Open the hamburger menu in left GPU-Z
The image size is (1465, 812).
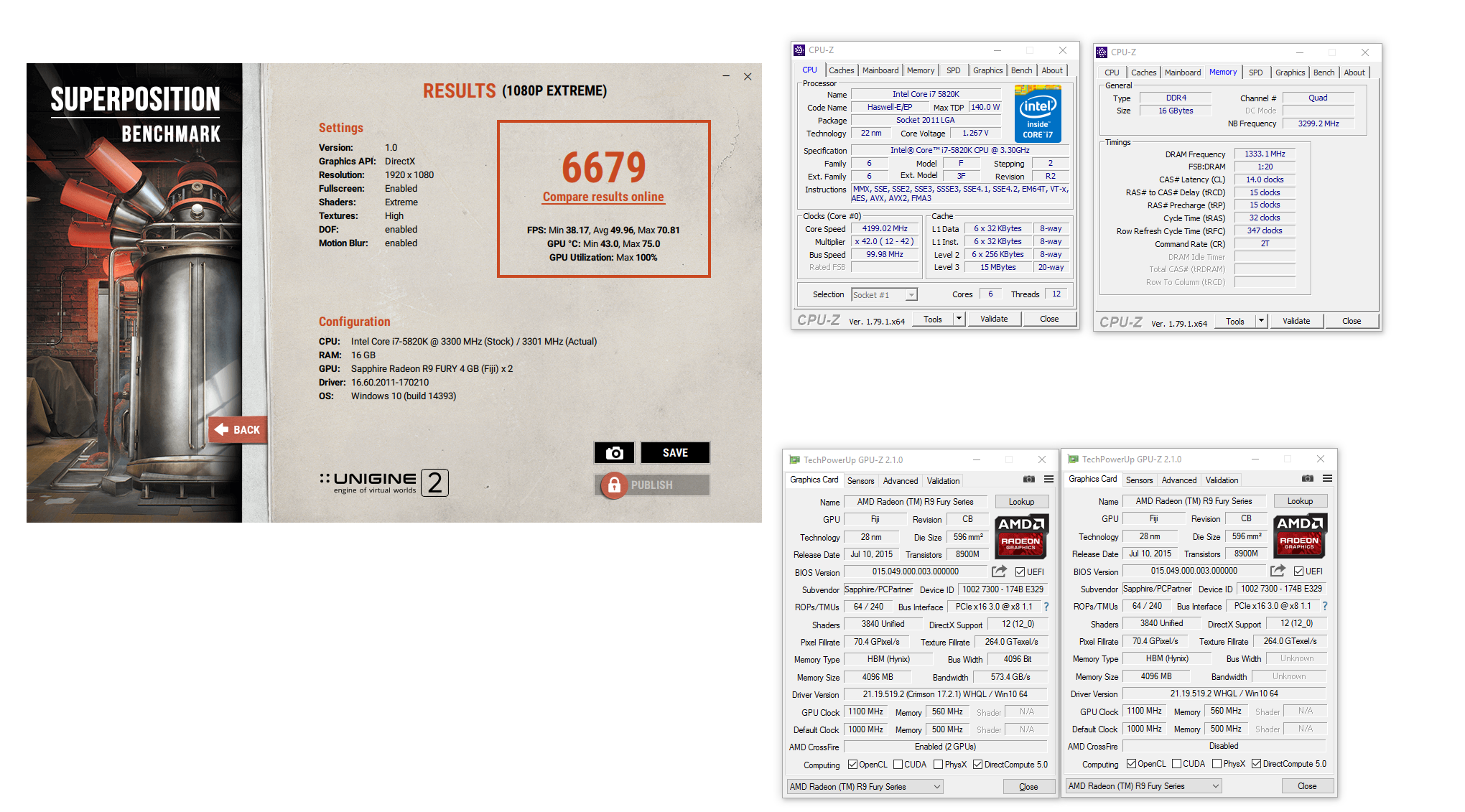[1049, 480]
